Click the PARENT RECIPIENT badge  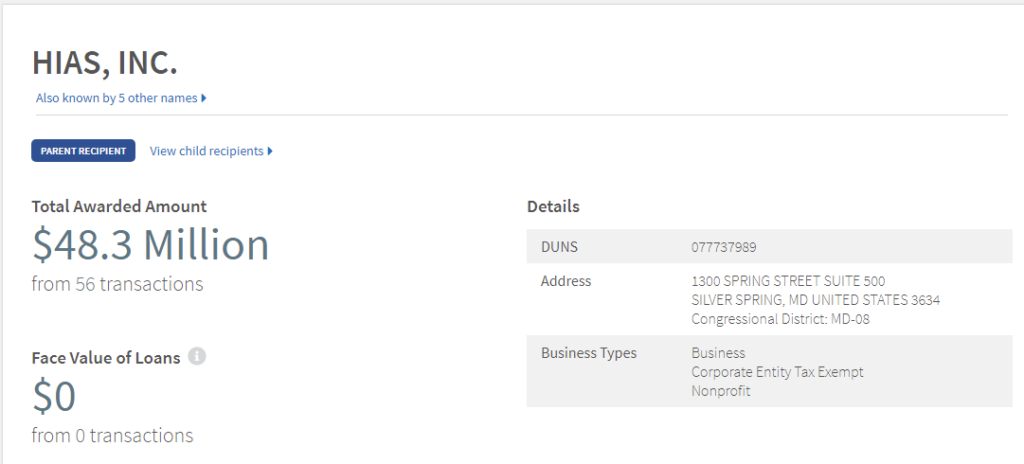tap(83, 151)
